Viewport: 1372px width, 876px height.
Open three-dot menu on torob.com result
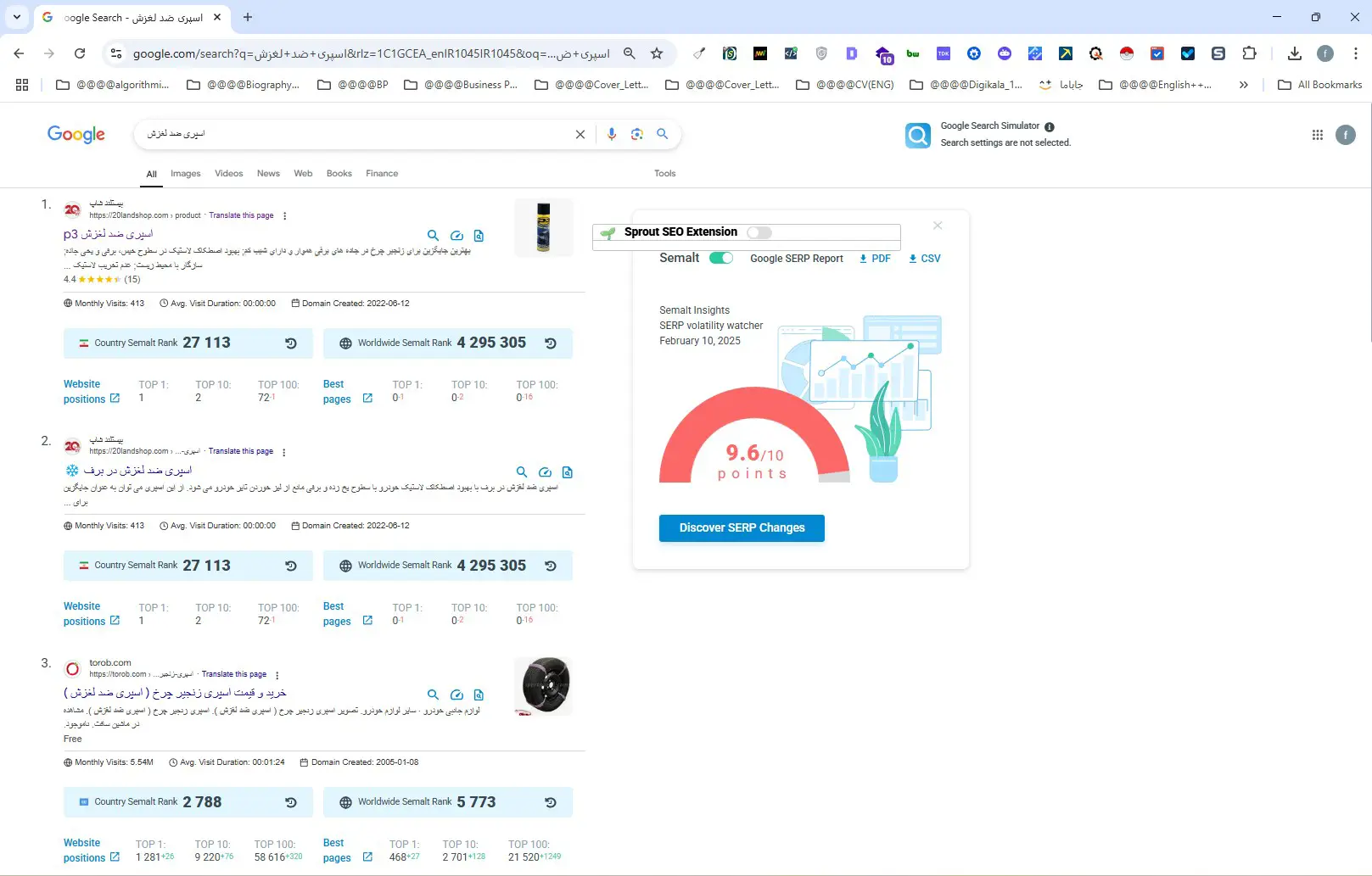pos(277,675)
